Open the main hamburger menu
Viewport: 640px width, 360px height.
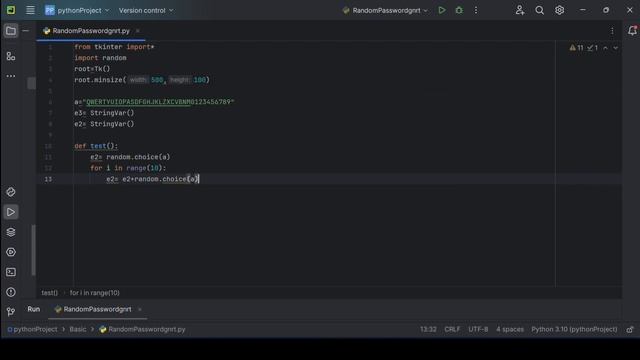(x=30, y=10)
